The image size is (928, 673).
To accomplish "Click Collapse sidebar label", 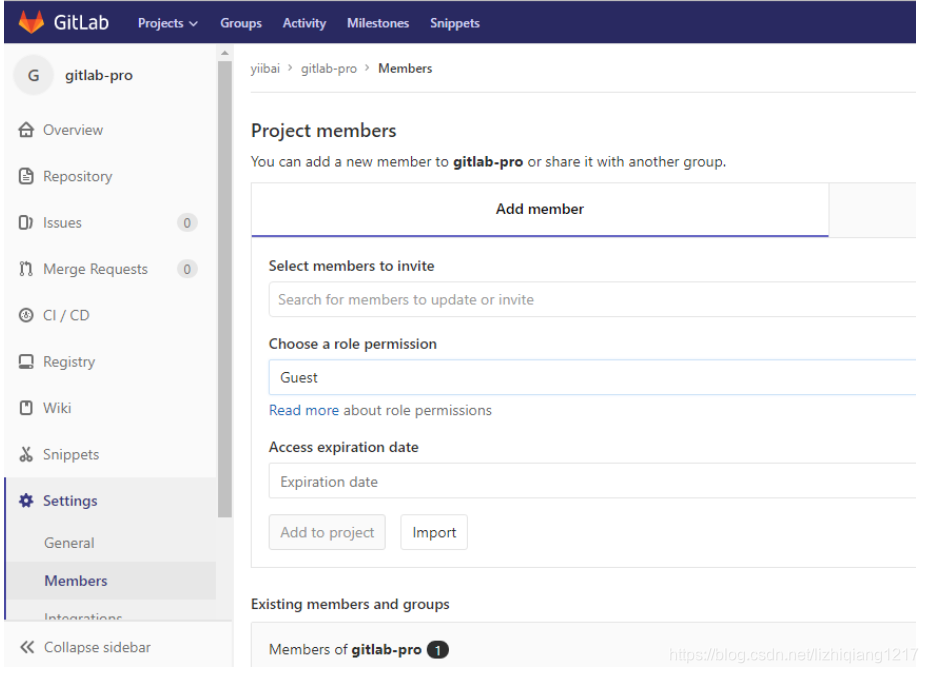I will pos(97,647).
